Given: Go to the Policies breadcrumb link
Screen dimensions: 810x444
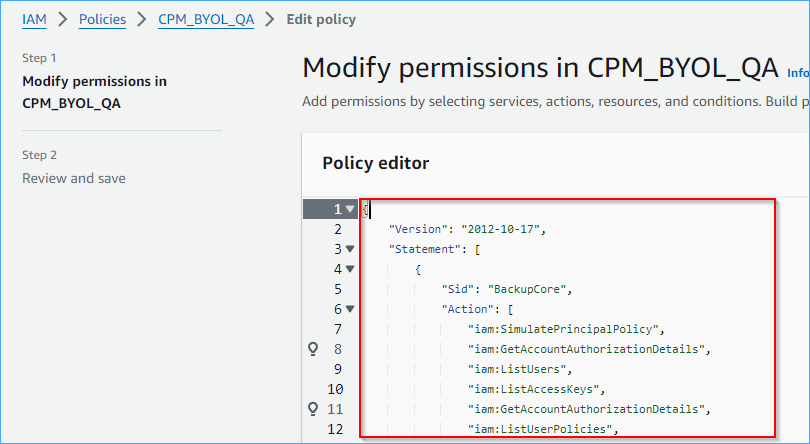Looking at the screenshot, I should (102, 20).
